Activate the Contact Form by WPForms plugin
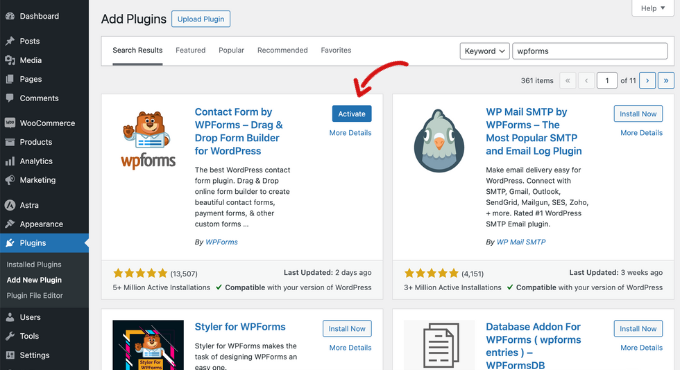This screenshot has width=680, height=370. point(352,114)
